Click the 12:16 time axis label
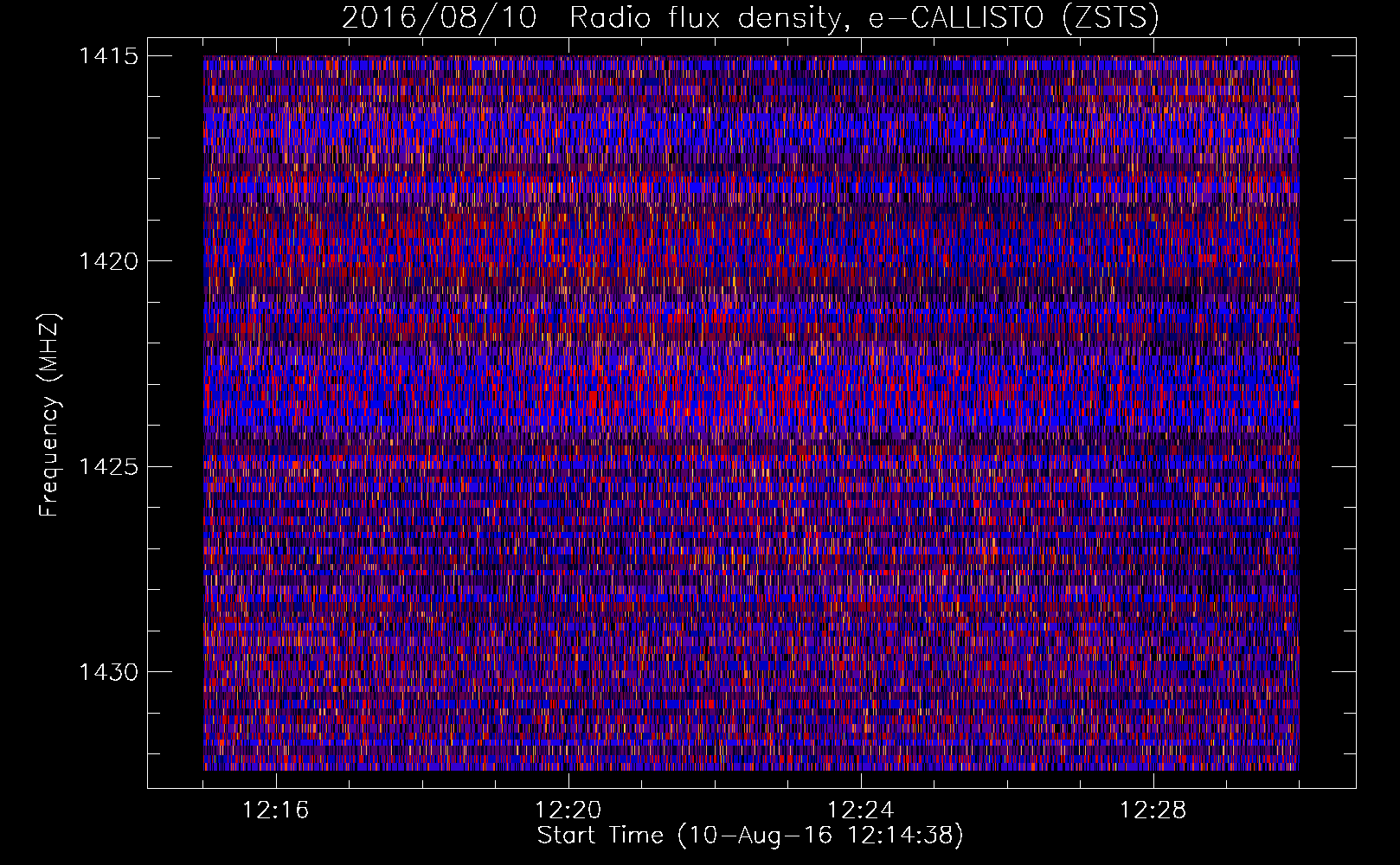Image resolution: width=1400 pixels, height=865 pixels. tap(276, 811)
